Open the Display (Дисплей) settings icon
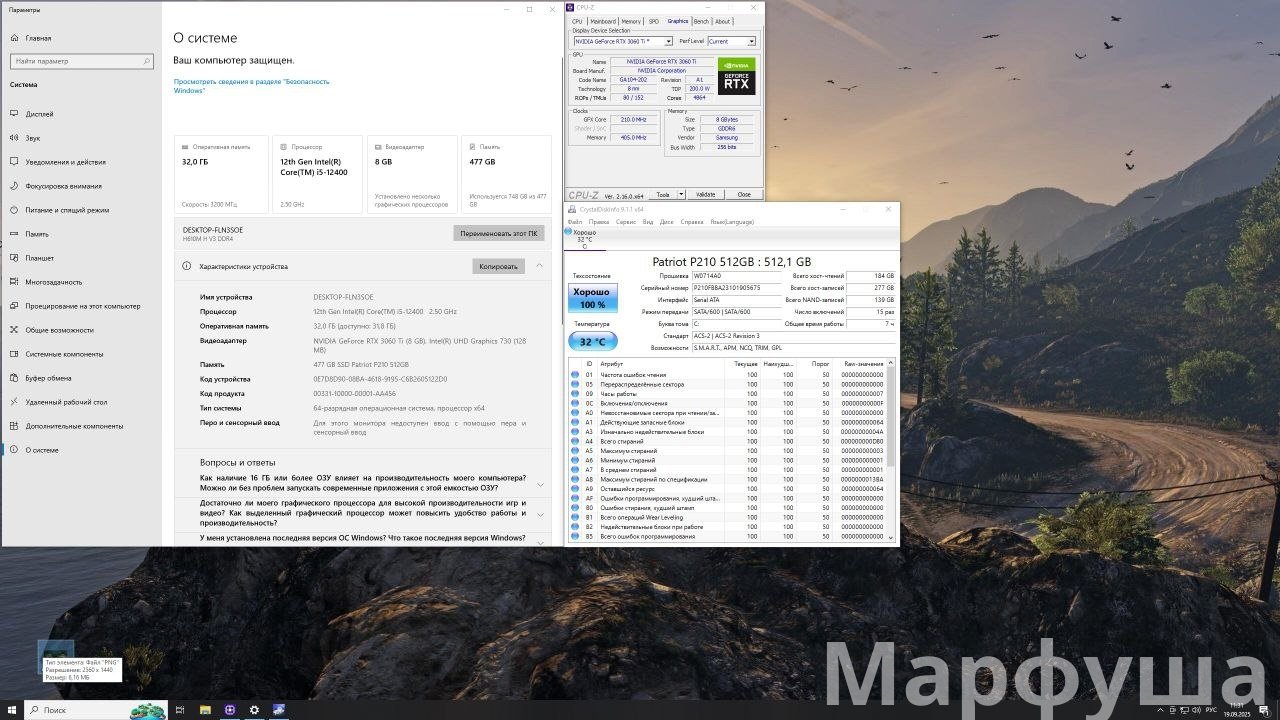The image size is (1280, 720). click(x=15, y=114)
